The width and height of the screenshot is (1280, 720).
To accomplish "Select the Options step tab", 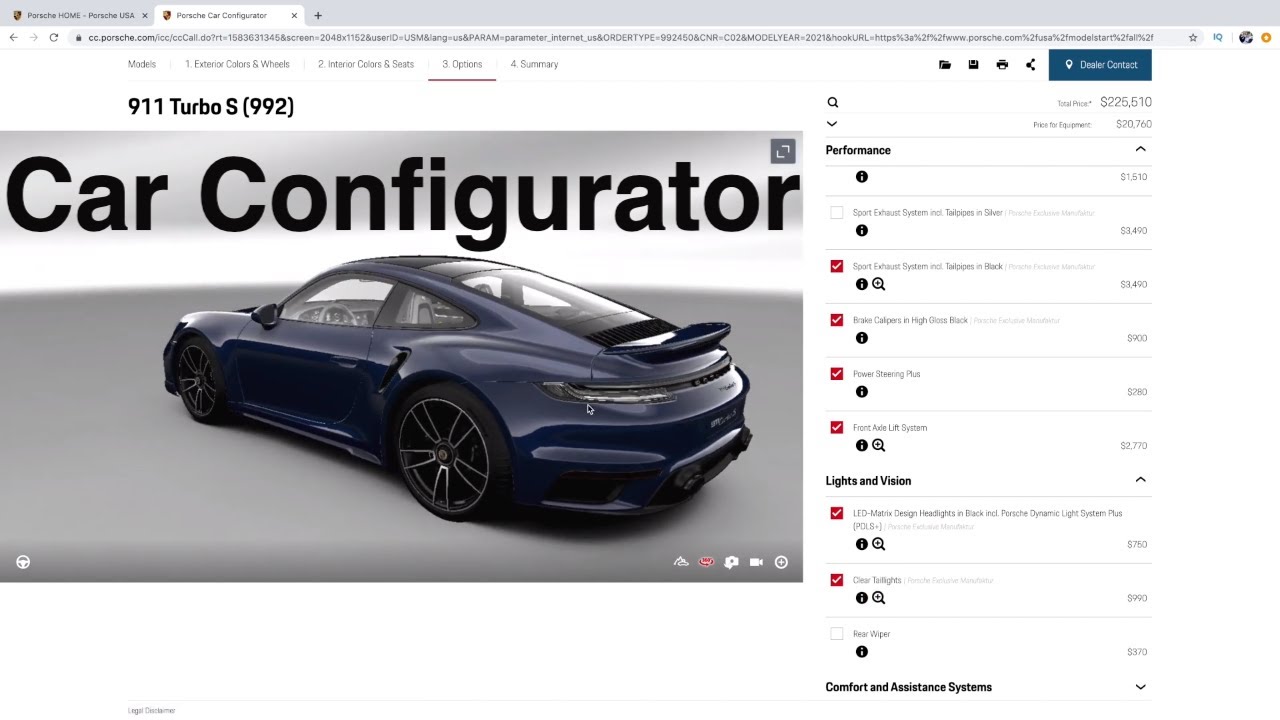I will pos(462,64).
